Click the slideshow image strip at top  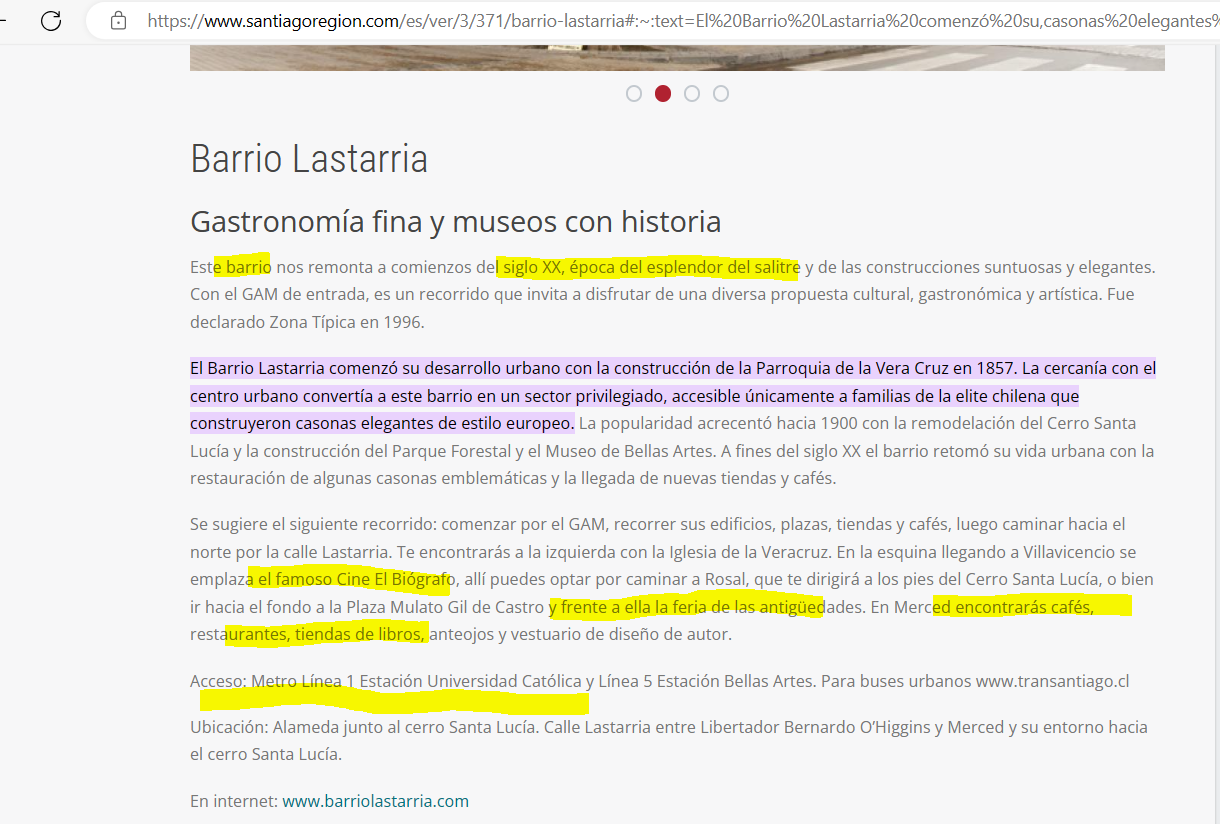pos(677,57)
